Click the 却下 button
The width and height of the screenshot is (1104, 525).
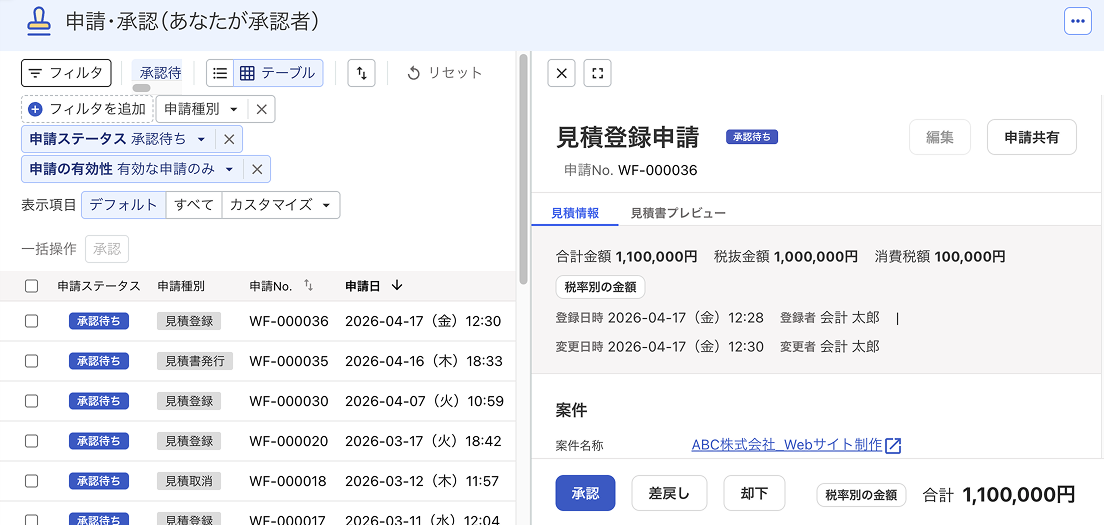click(754, 493)
